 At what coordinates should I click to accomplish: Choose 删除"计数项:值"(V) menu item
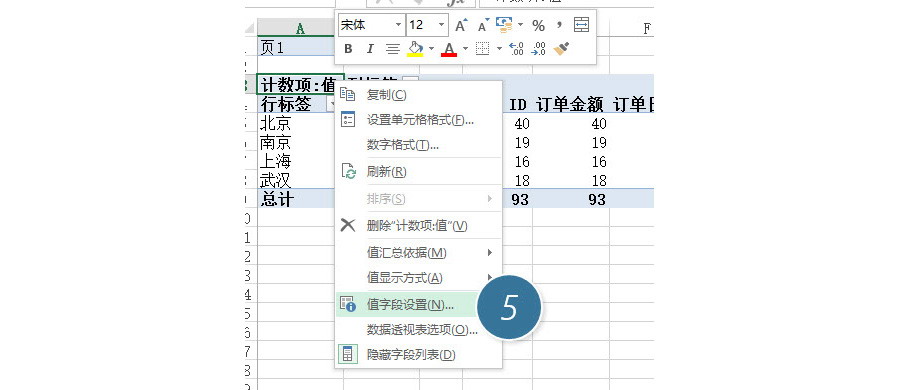418,226
